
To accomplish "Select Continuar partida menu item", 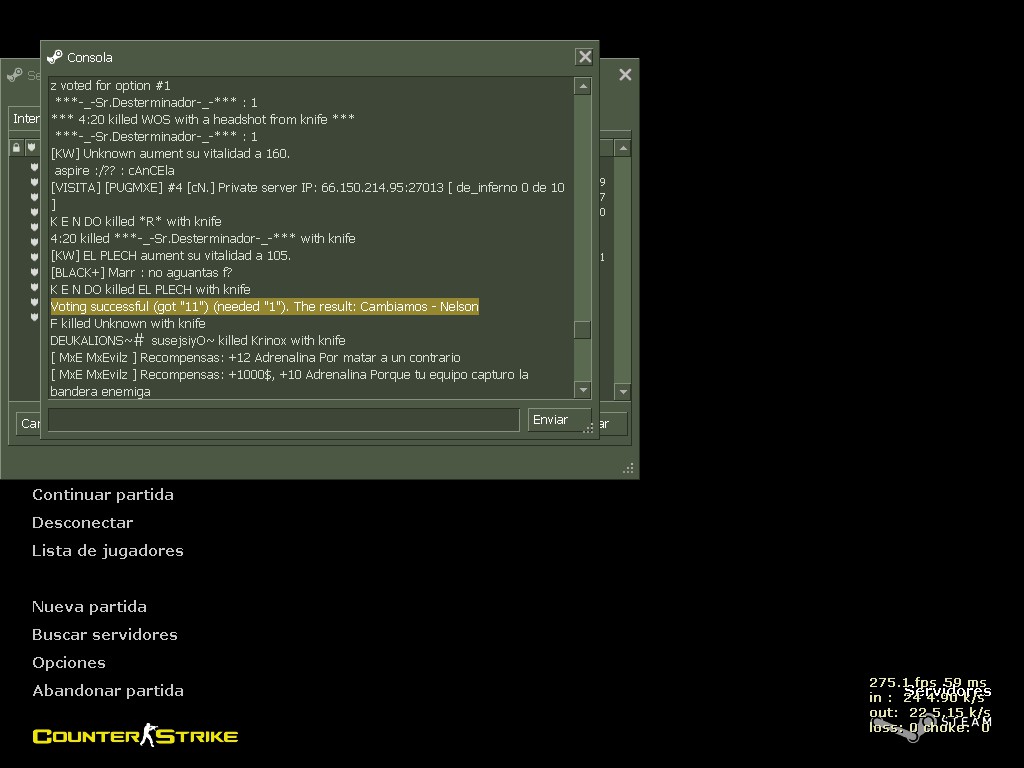I will pyautogui.click(x=103, y=494).
